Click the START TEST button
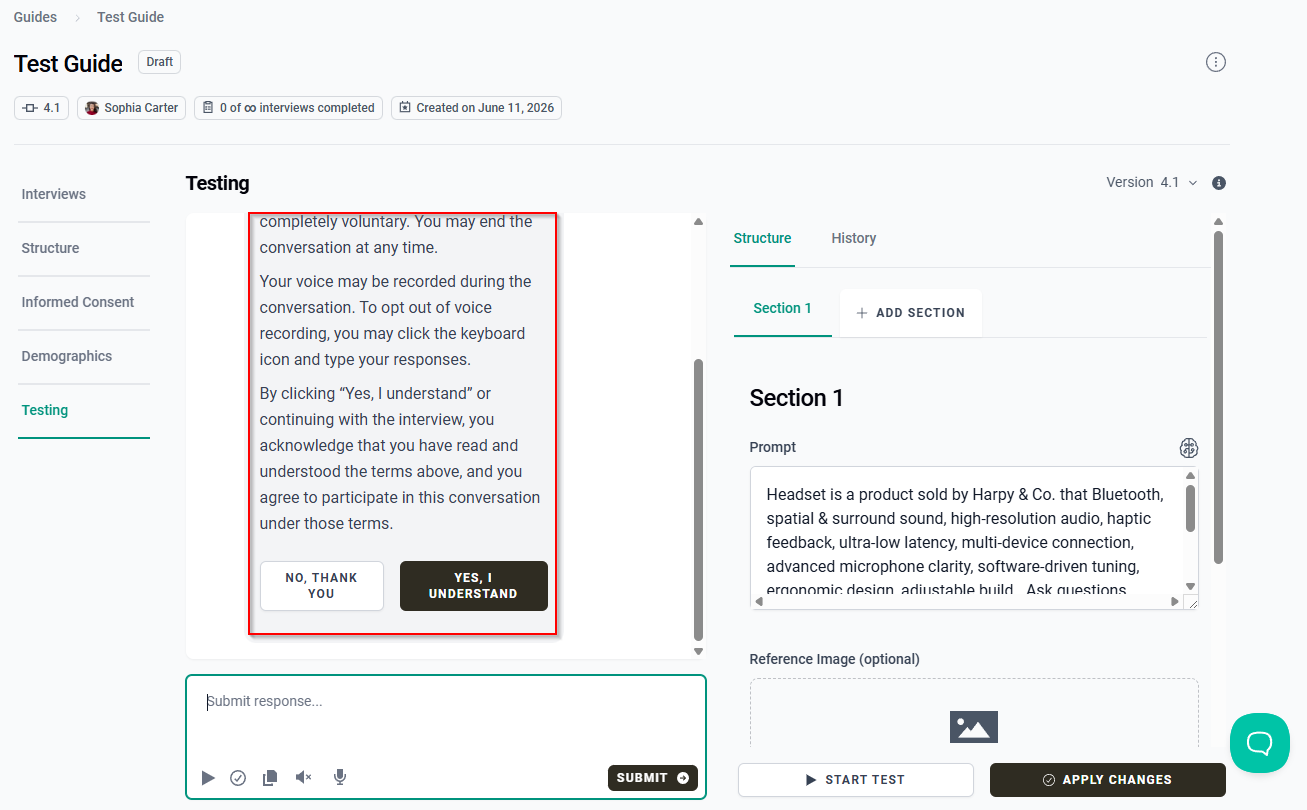 click(856, 780)
